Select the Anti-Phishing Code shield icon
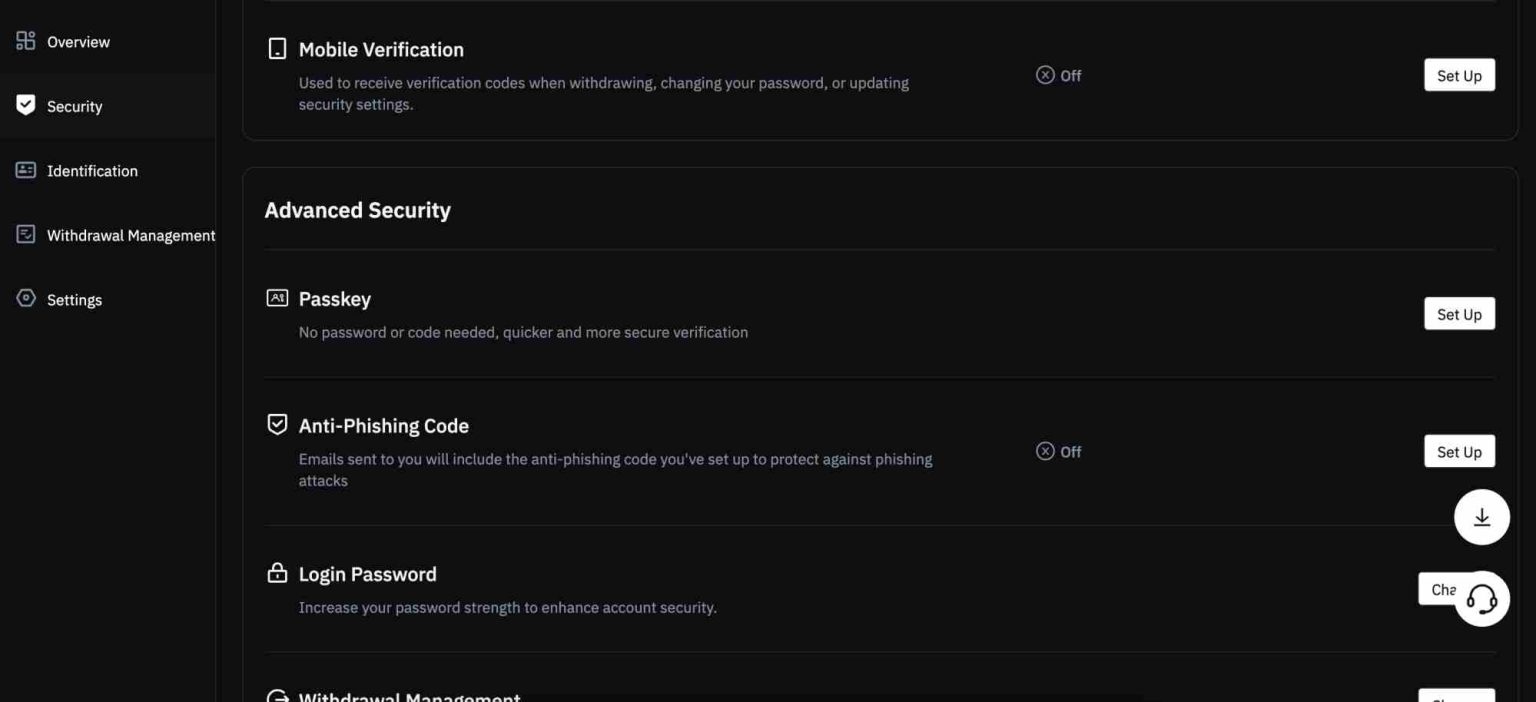The image size is (1536, 702). click(276, 423)
